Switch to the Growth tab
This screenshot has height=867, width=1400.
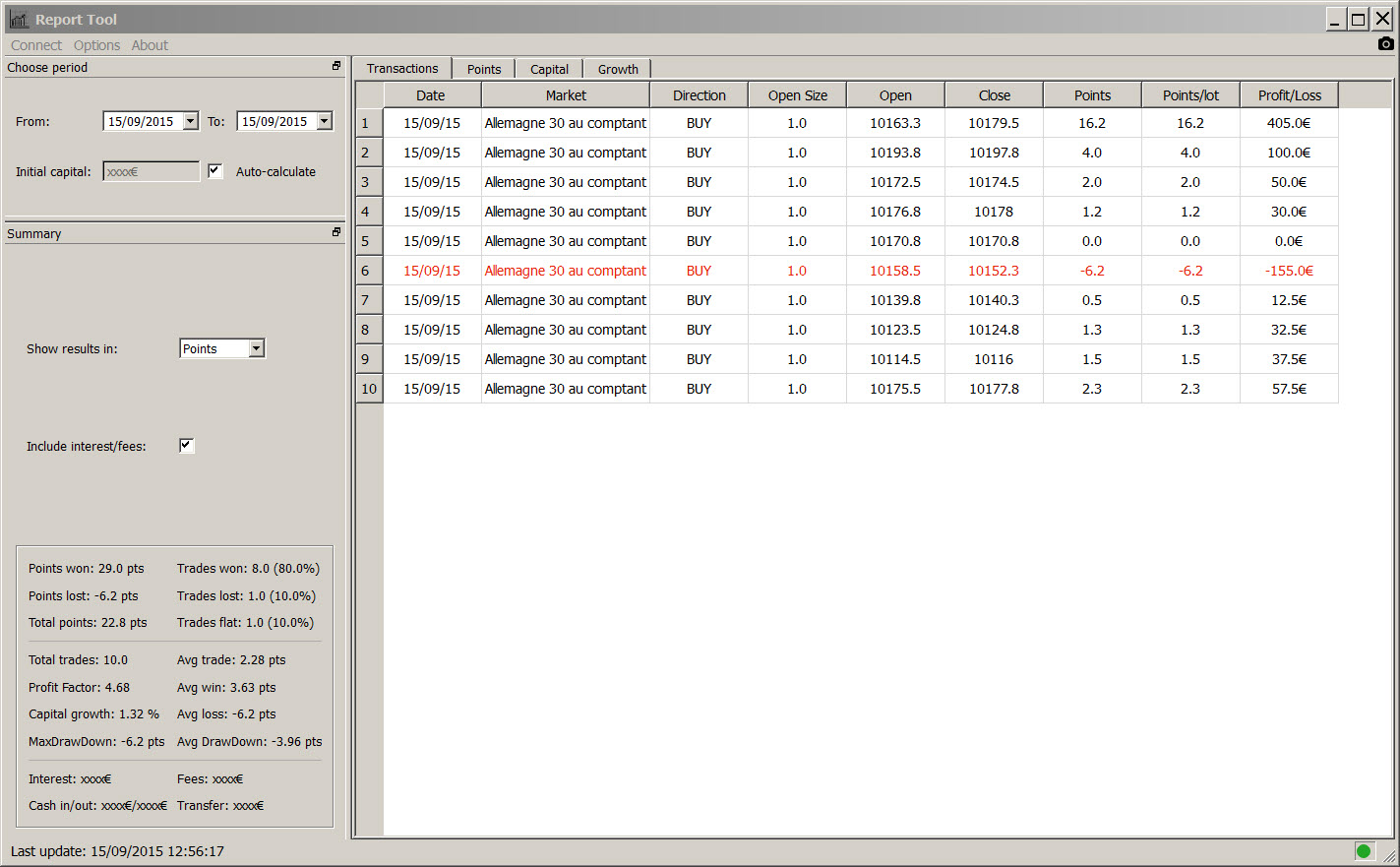click(618, 69)
